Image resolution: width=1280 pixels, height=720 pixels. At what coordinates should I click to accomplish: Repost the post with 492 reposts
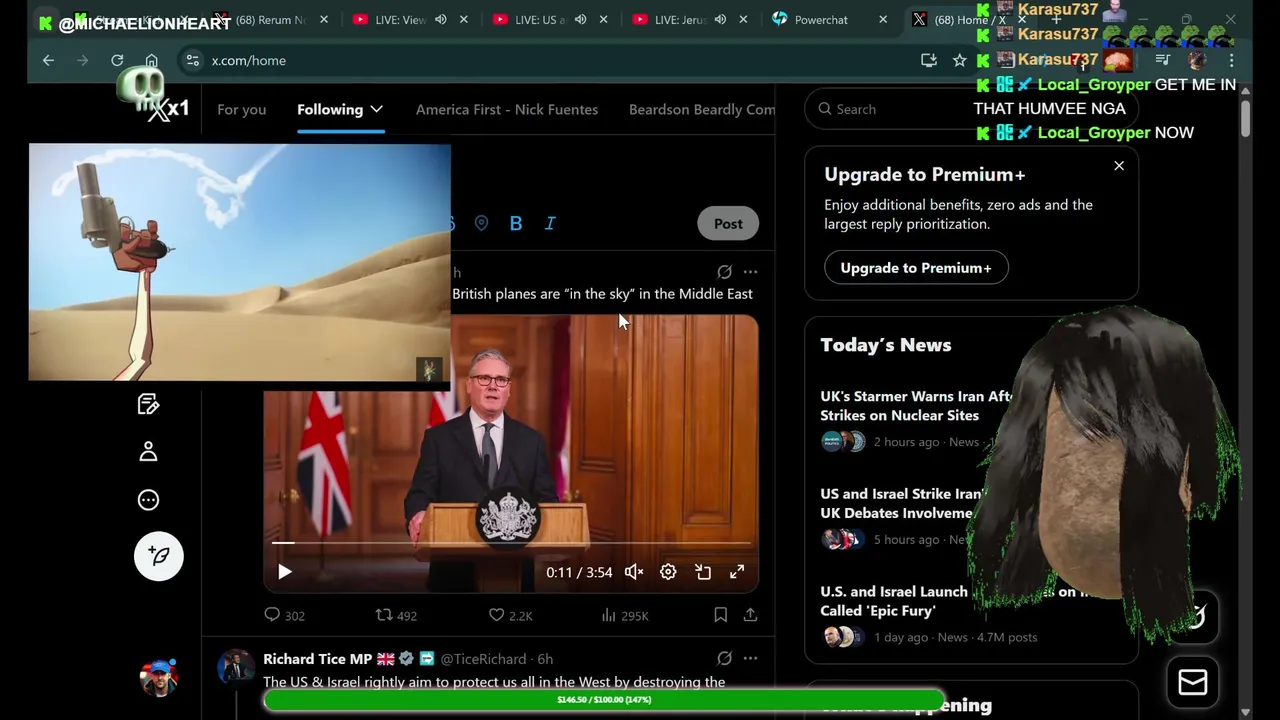tap(396, 615)
